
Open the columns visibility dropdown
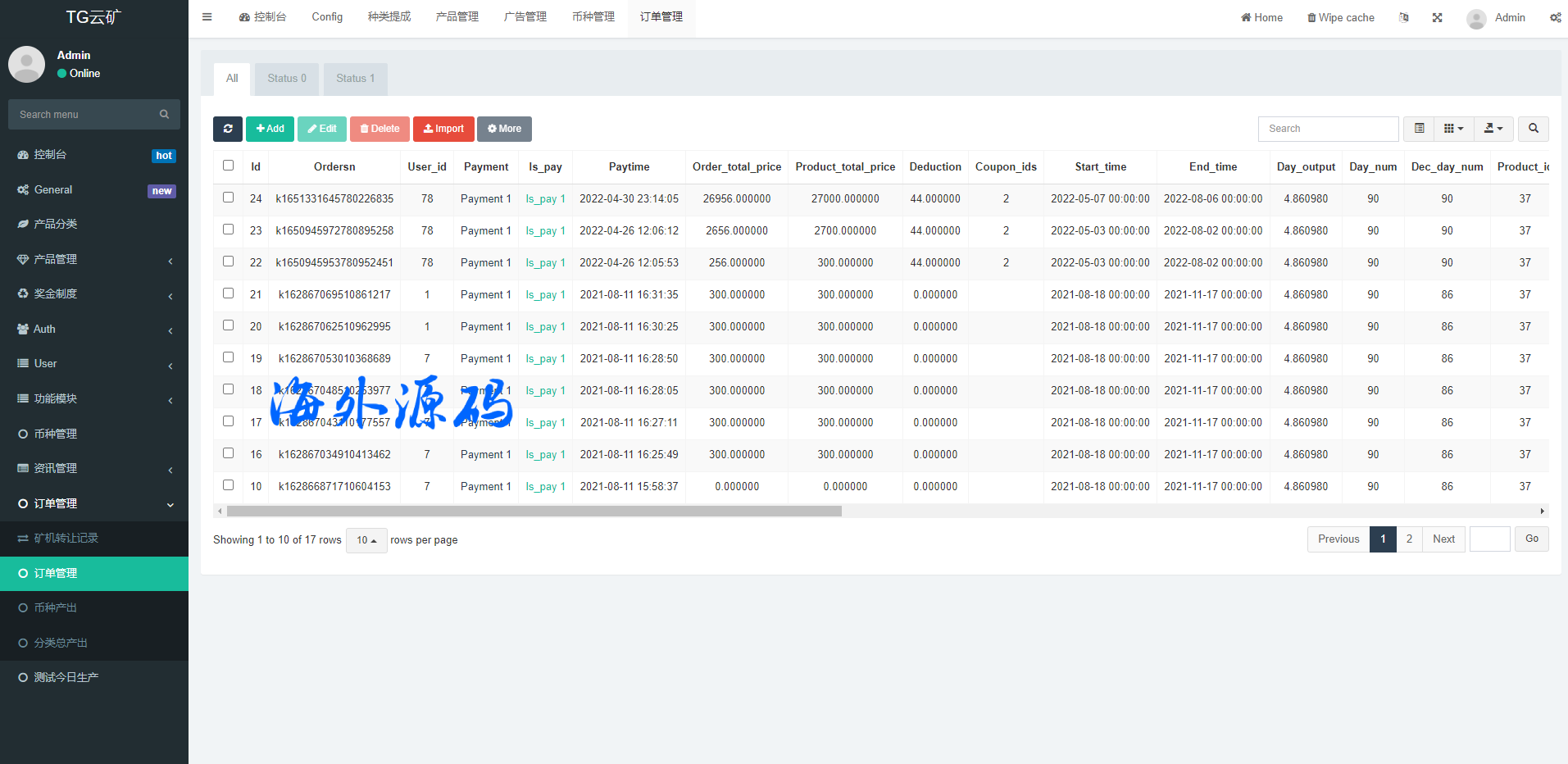point(1453,129)
